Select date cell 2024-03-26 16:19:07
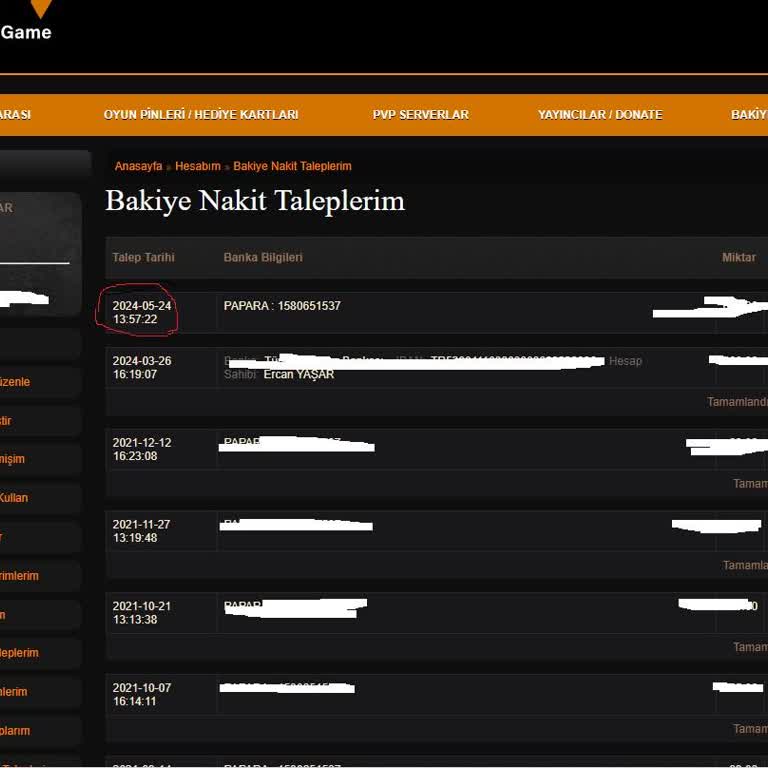Image resolution: width=768 pixels, height=768 pixels. (142, 367)
